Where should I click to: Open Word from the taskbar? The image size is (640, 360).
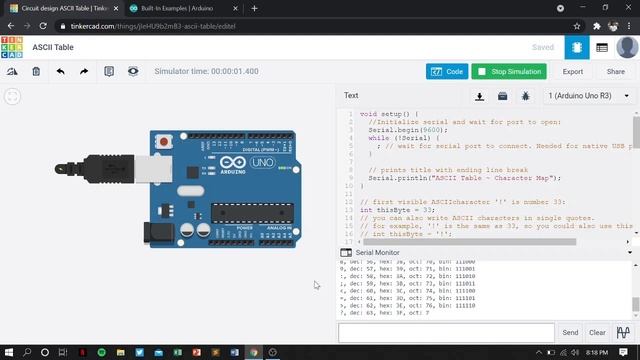(x=234, y=352)
